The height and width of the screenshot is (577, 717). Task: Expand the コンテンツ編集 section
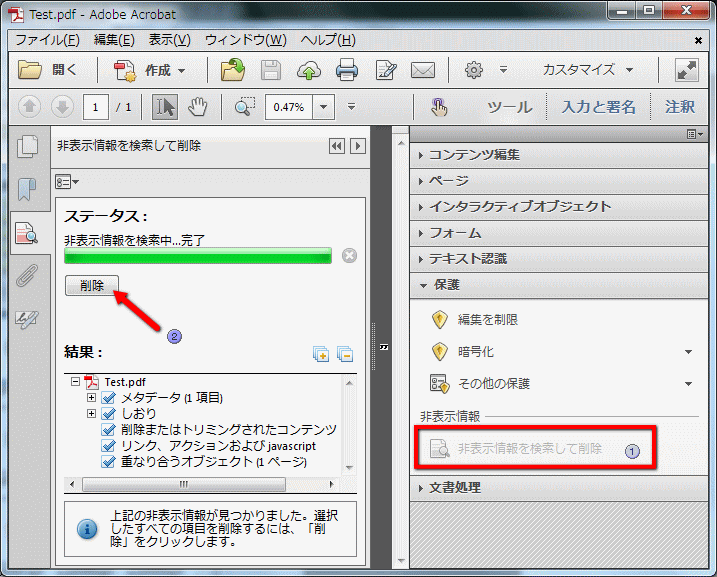[x=559, y=155]
